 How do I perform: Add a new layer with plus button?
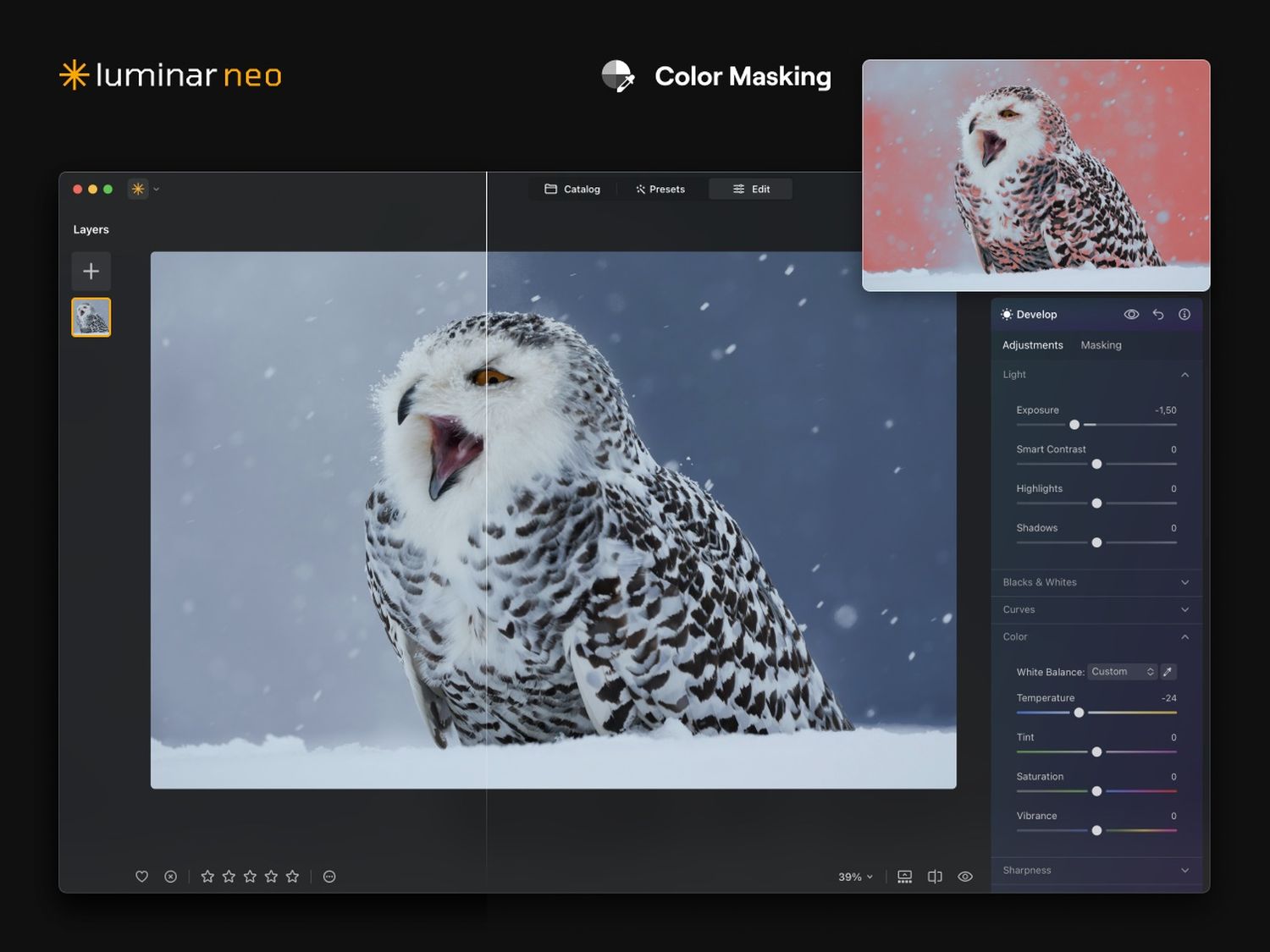[x=91, y=271]
